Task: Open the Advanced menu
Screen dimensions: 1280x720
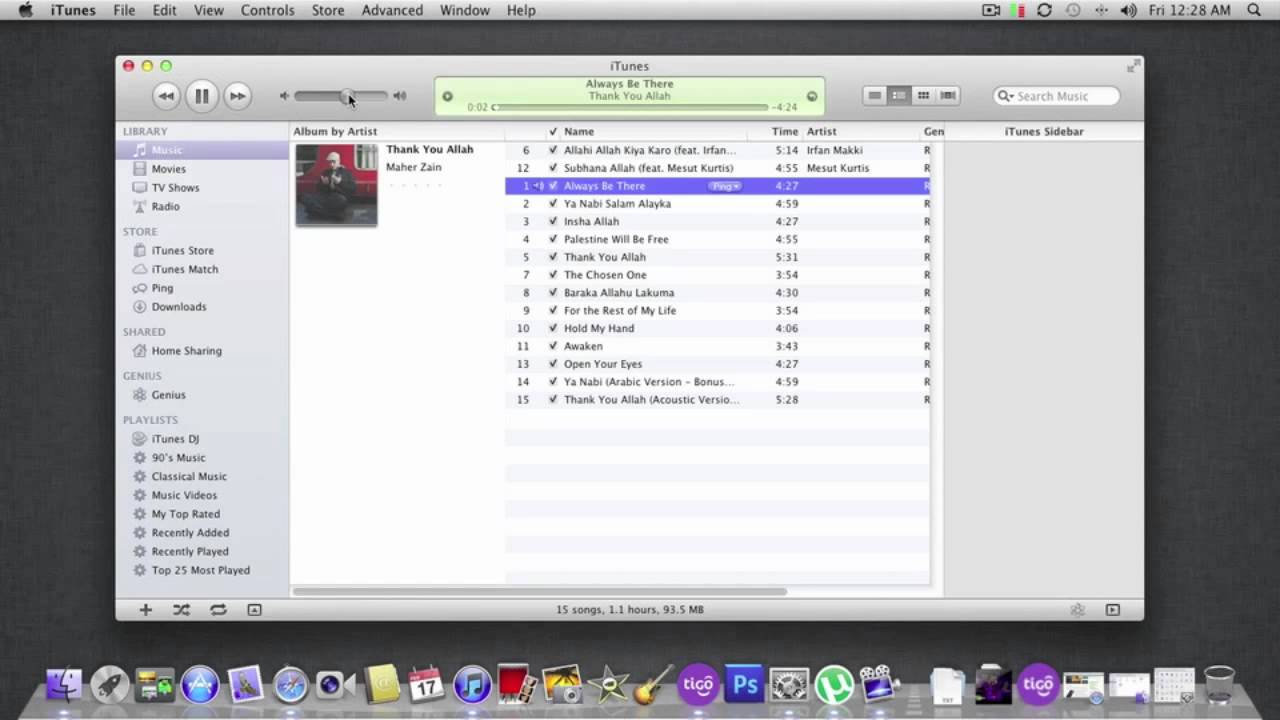Action: [x=392, y=10]
